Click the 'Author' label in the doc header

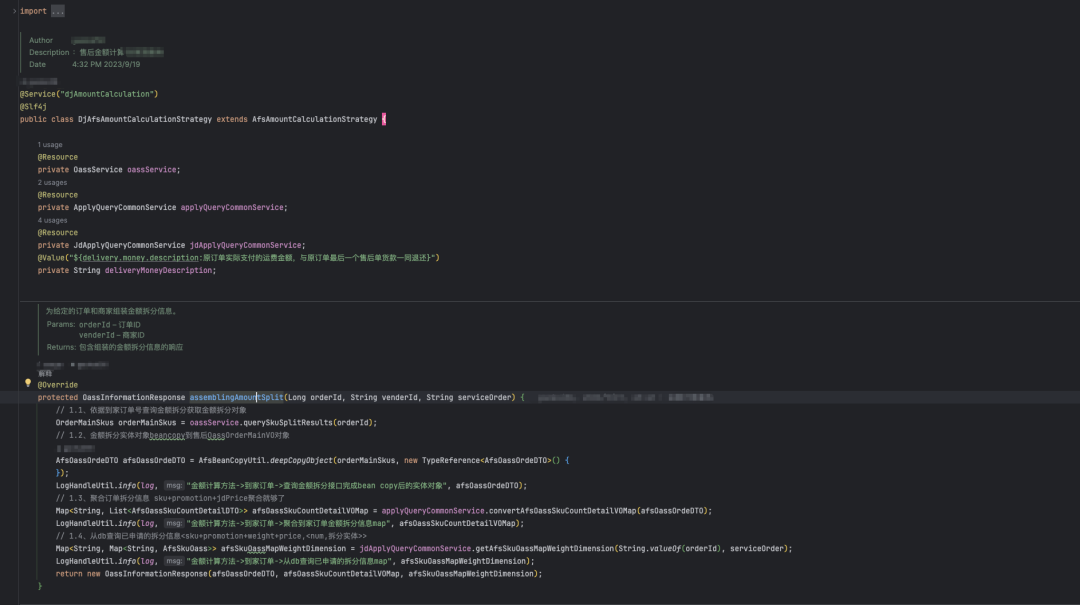41,41
